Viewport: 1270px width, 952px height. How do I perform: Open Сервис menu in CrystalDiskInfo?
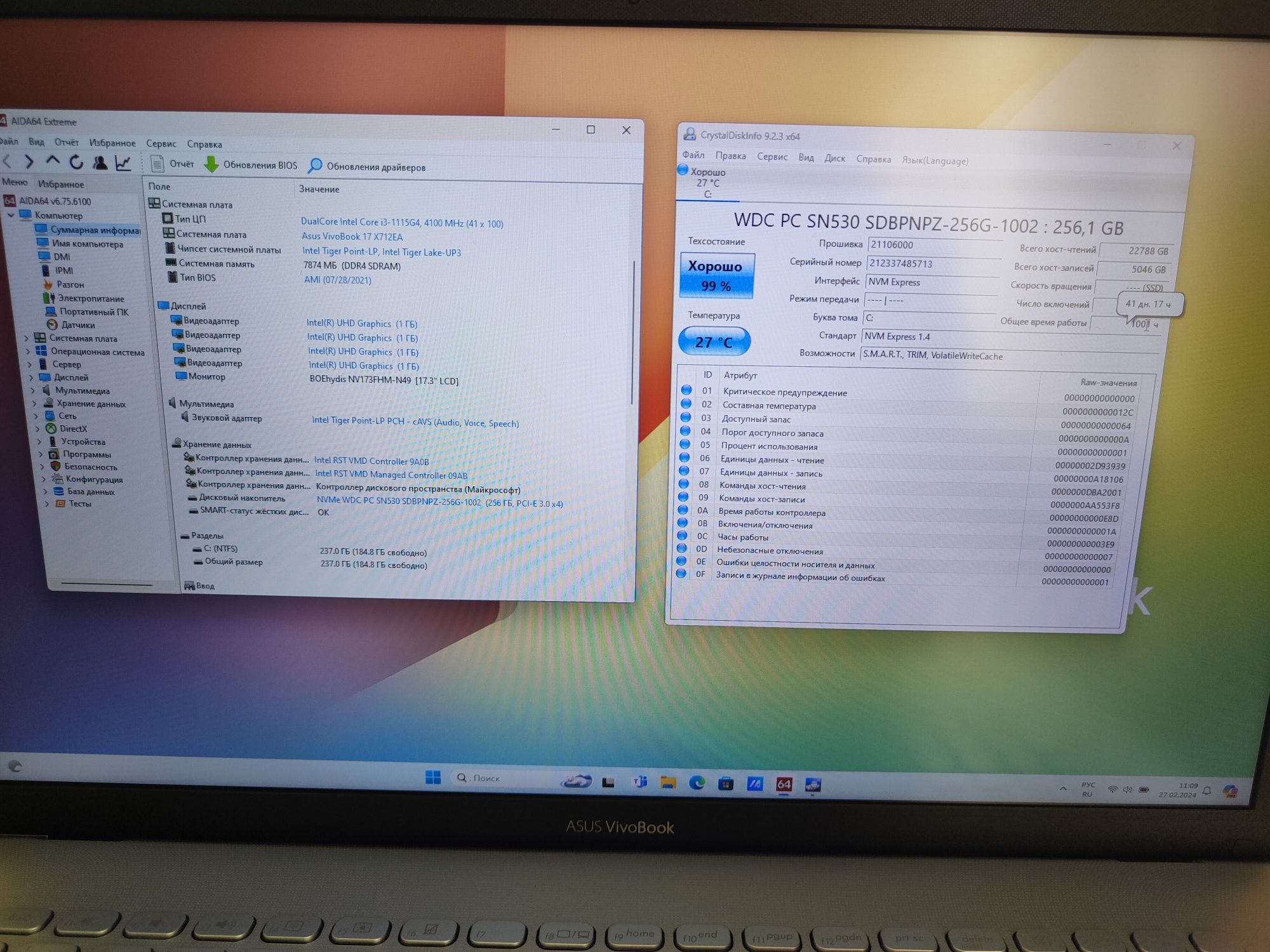tap(772, 157)
